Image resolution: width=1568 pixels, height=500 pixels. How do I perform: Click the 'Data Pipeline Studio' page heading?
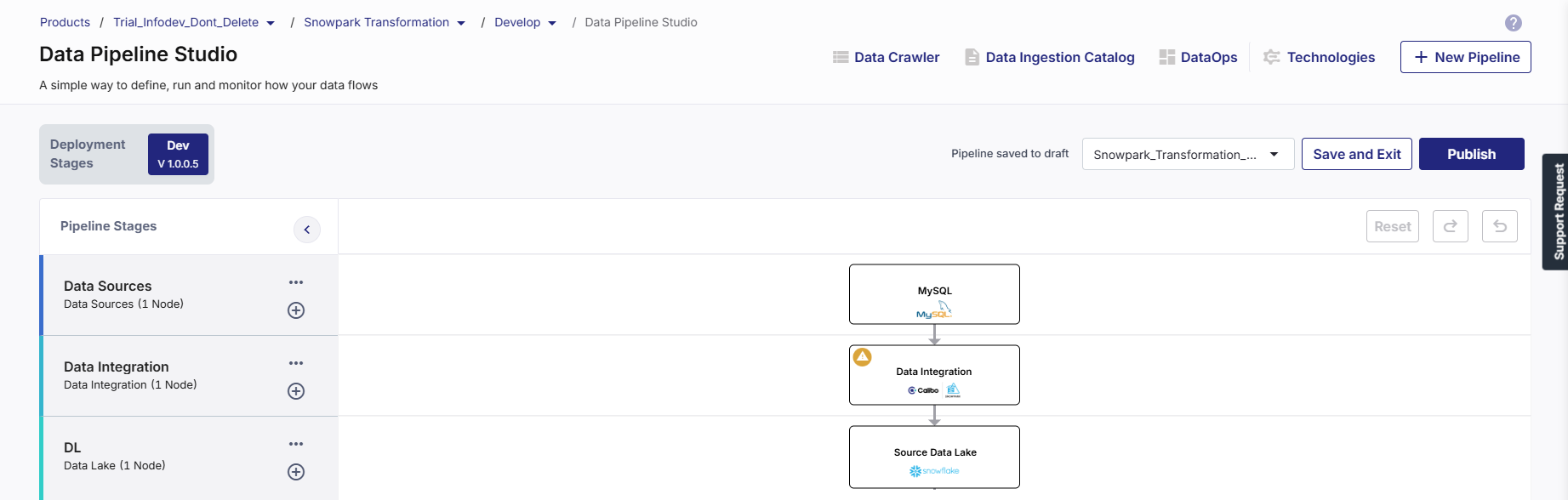tap(139, 54)
